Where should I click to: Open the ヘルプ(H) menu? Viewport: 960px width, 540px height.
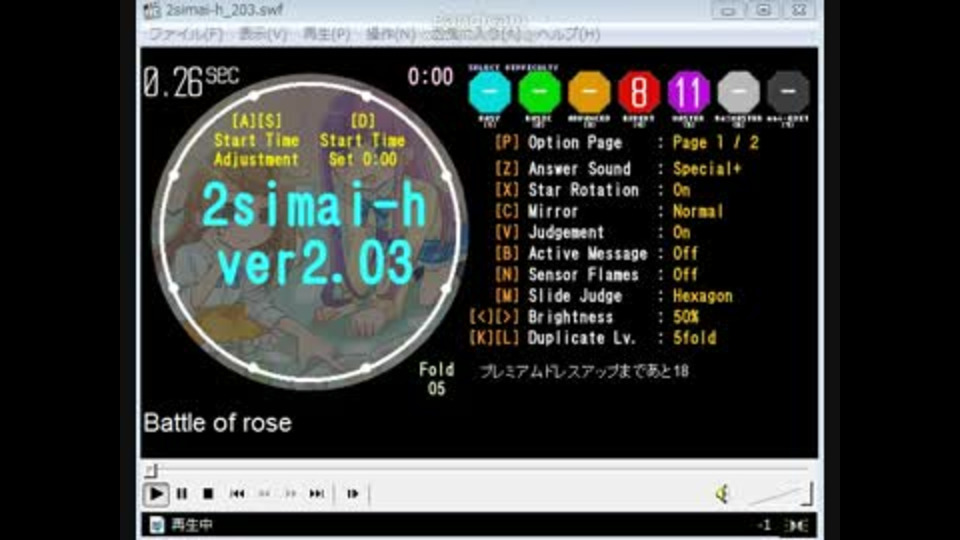[566, 34]
